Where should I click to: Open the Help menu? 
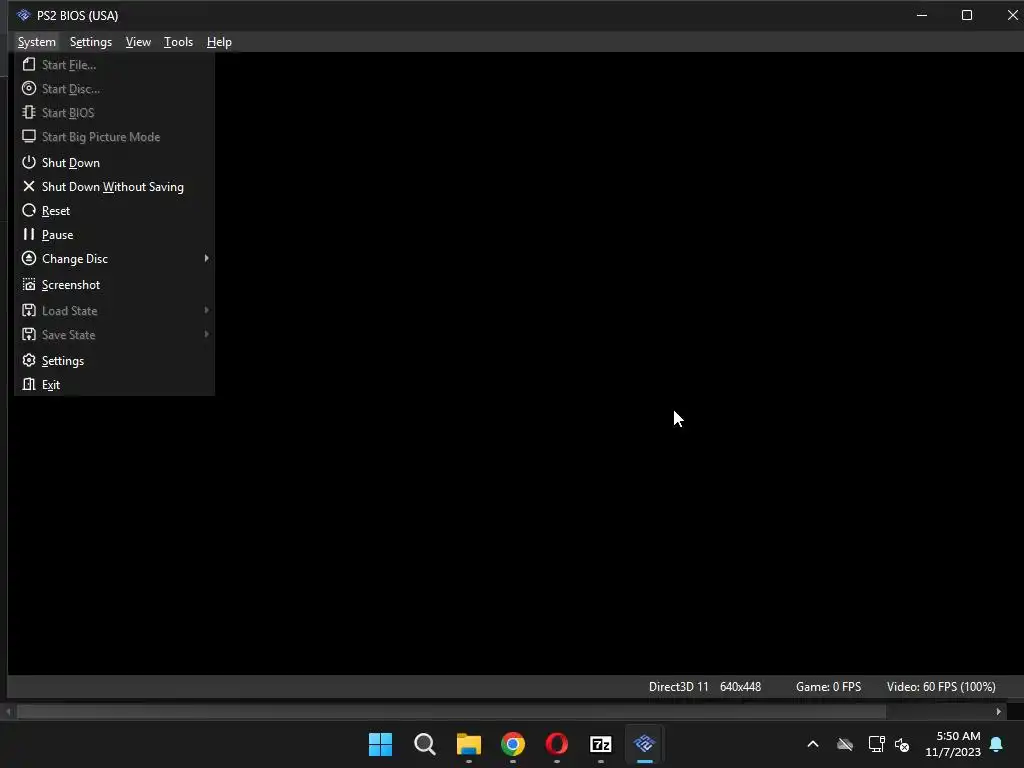[x=219, y=42]
